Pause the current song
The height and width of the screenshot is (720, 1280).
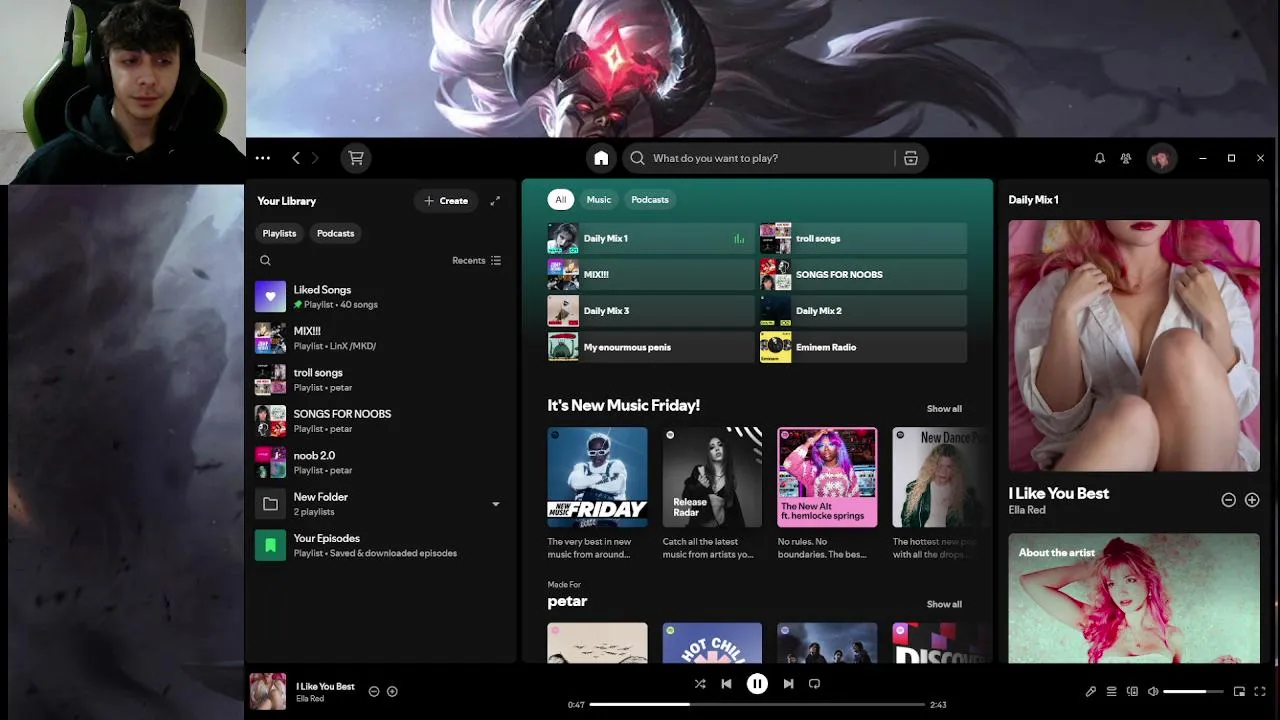(757, 684)
